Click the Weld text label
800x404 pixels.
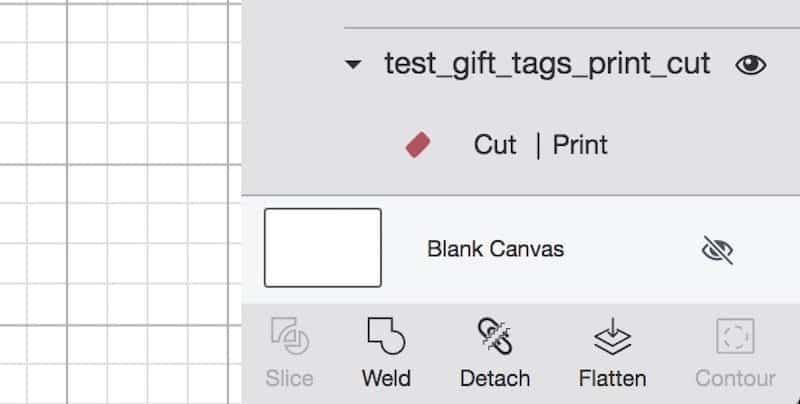[386, 378]
